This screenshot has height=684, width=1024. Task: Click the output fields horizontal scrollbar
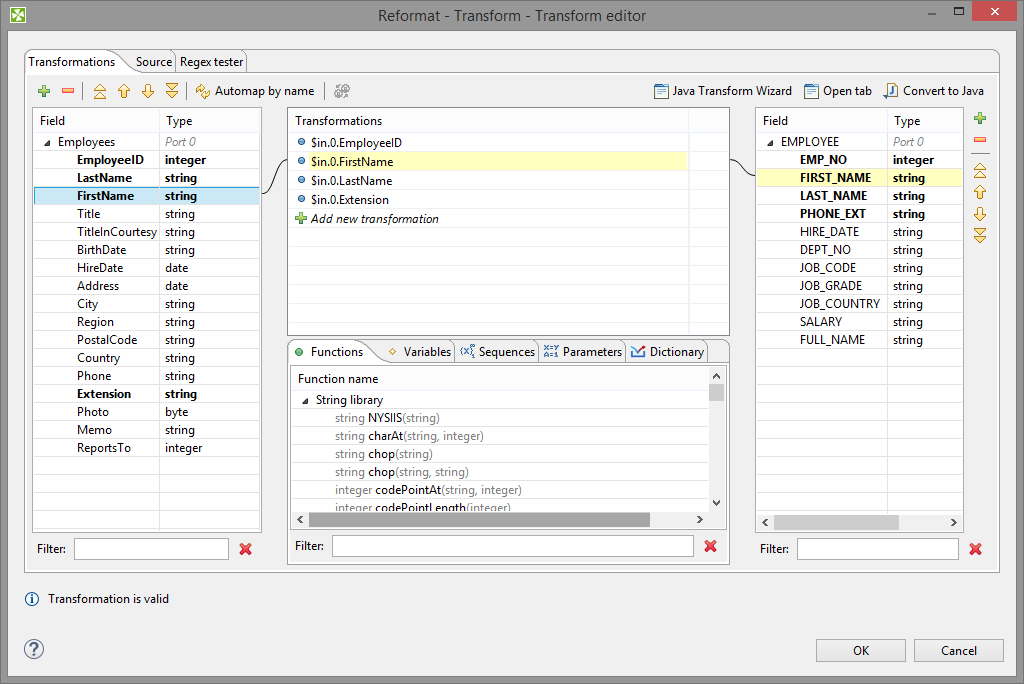pos(837,522)
